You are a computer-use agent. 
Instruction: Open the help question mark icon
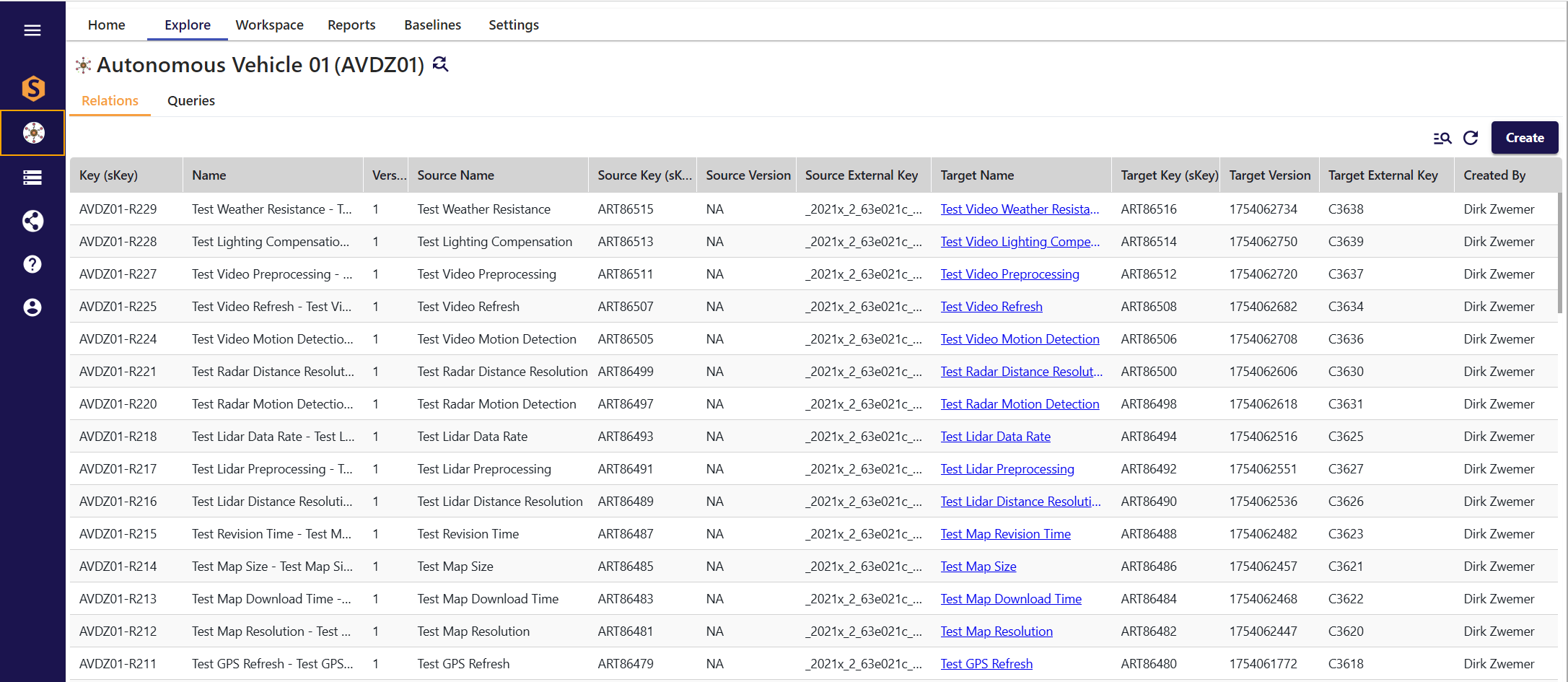pyautogui.click(x=32, y=264)
